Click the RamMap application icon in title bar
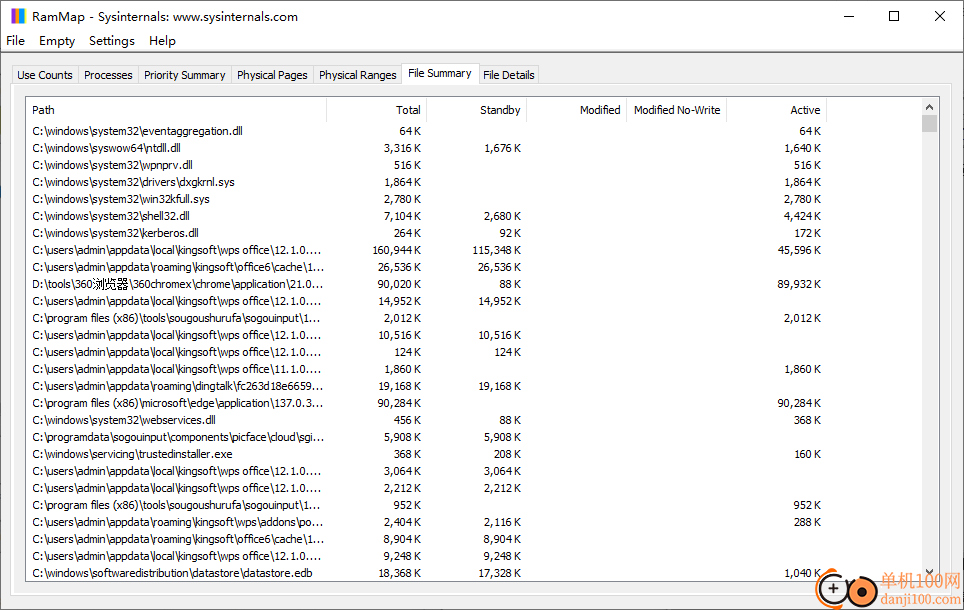The image size is (964, 610). 18,16
